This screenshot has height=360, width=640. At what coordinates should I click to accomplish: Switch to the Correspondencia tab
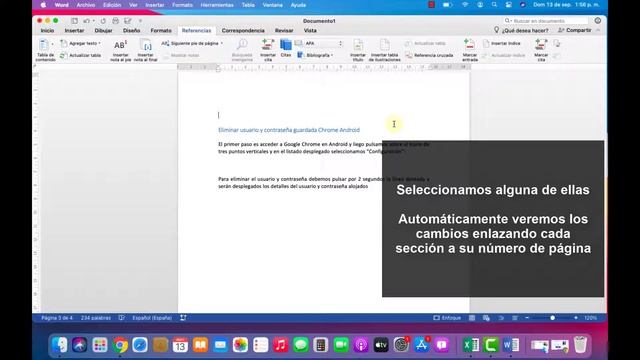pos(243,31)
